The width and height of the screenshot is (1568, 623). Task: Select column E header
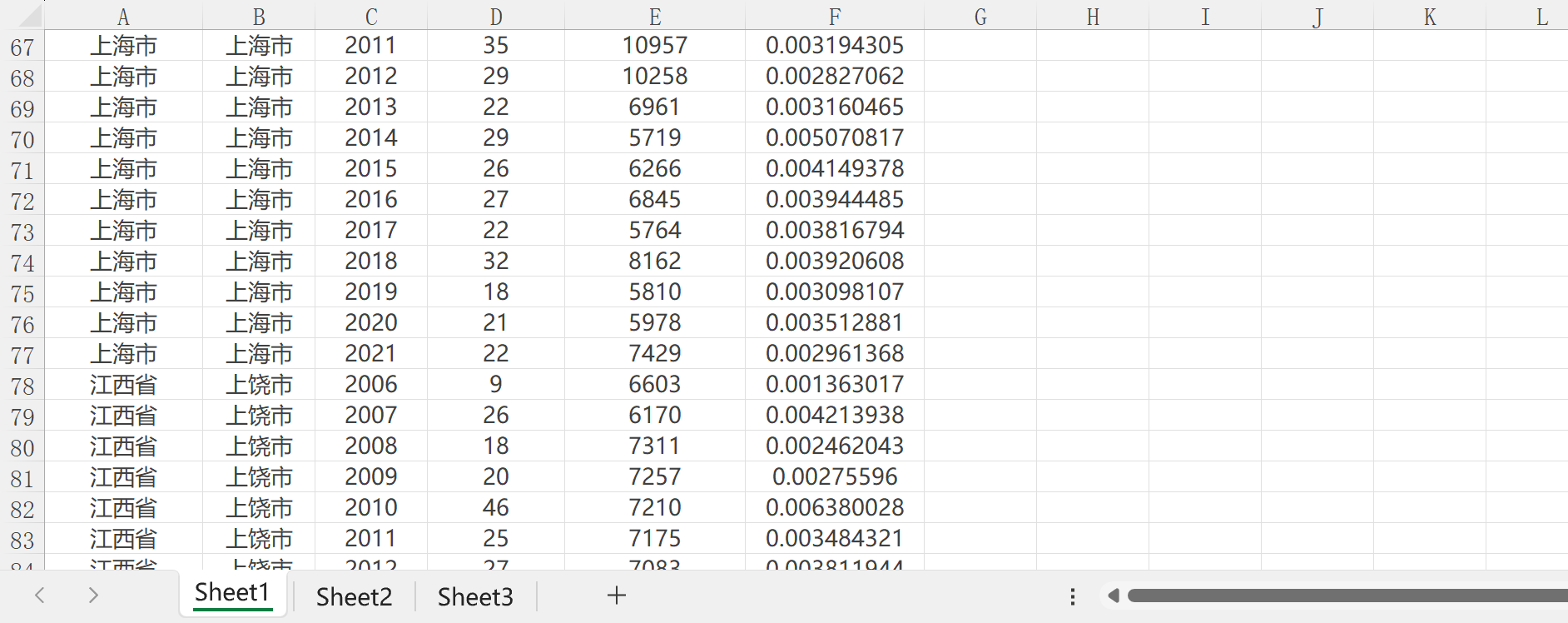pos(655,17)
